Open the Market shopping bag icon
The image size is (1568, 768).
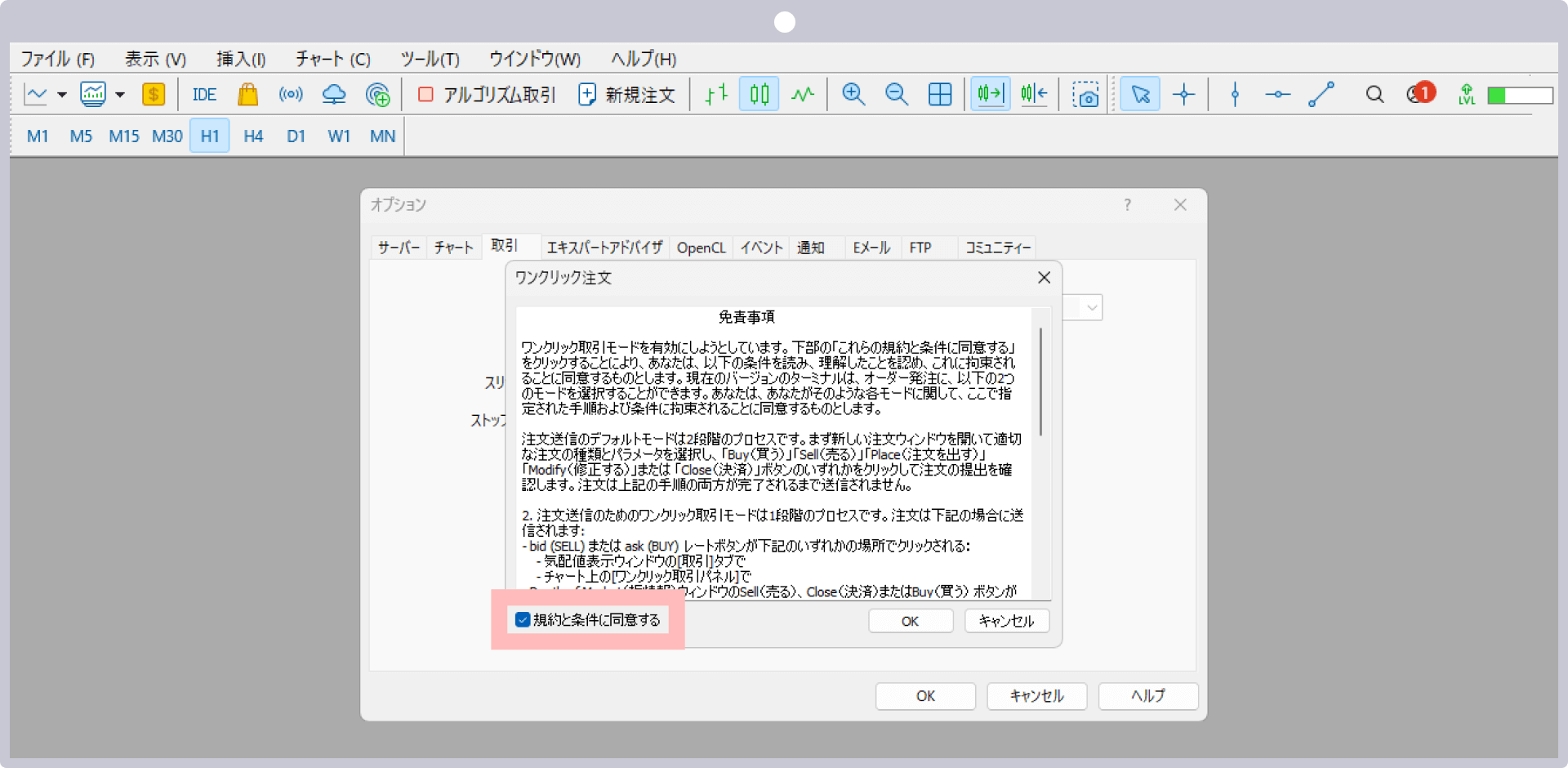coord(247,95)
